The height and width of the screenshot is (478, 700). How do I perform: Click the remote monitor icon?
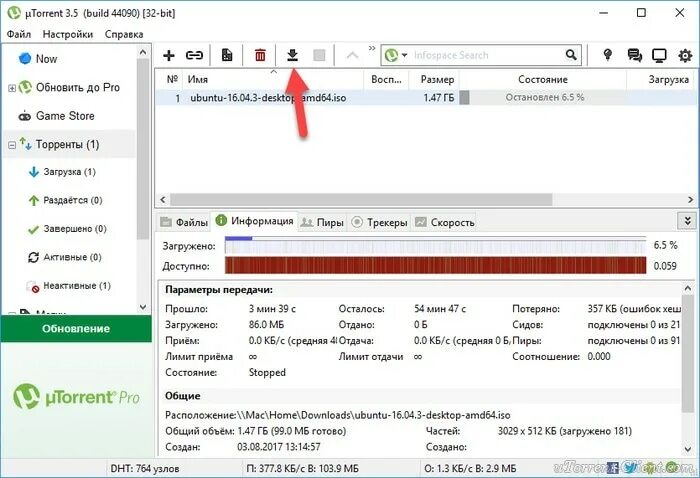(x=659, y=55)
